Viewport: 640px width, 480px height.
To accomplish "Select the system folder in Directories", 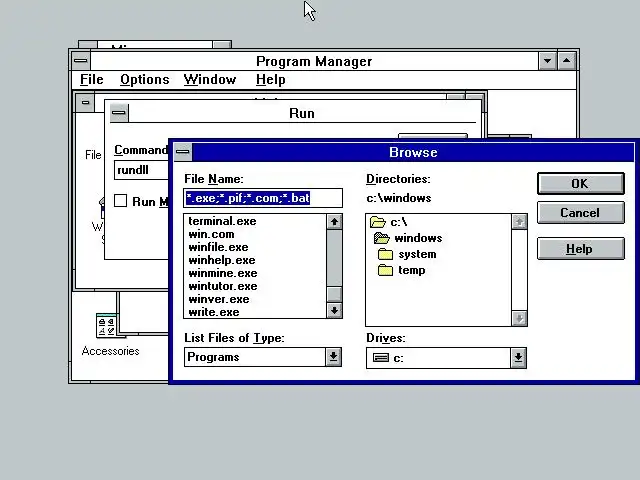I will coord(407,254).
